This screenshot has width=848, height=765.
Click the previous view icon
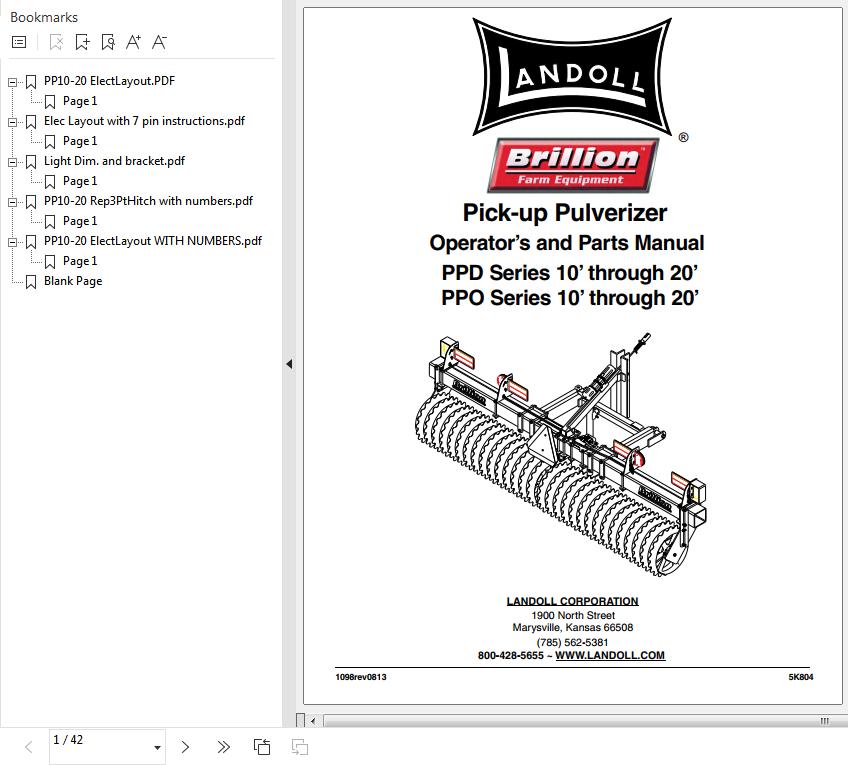(262, 747)
